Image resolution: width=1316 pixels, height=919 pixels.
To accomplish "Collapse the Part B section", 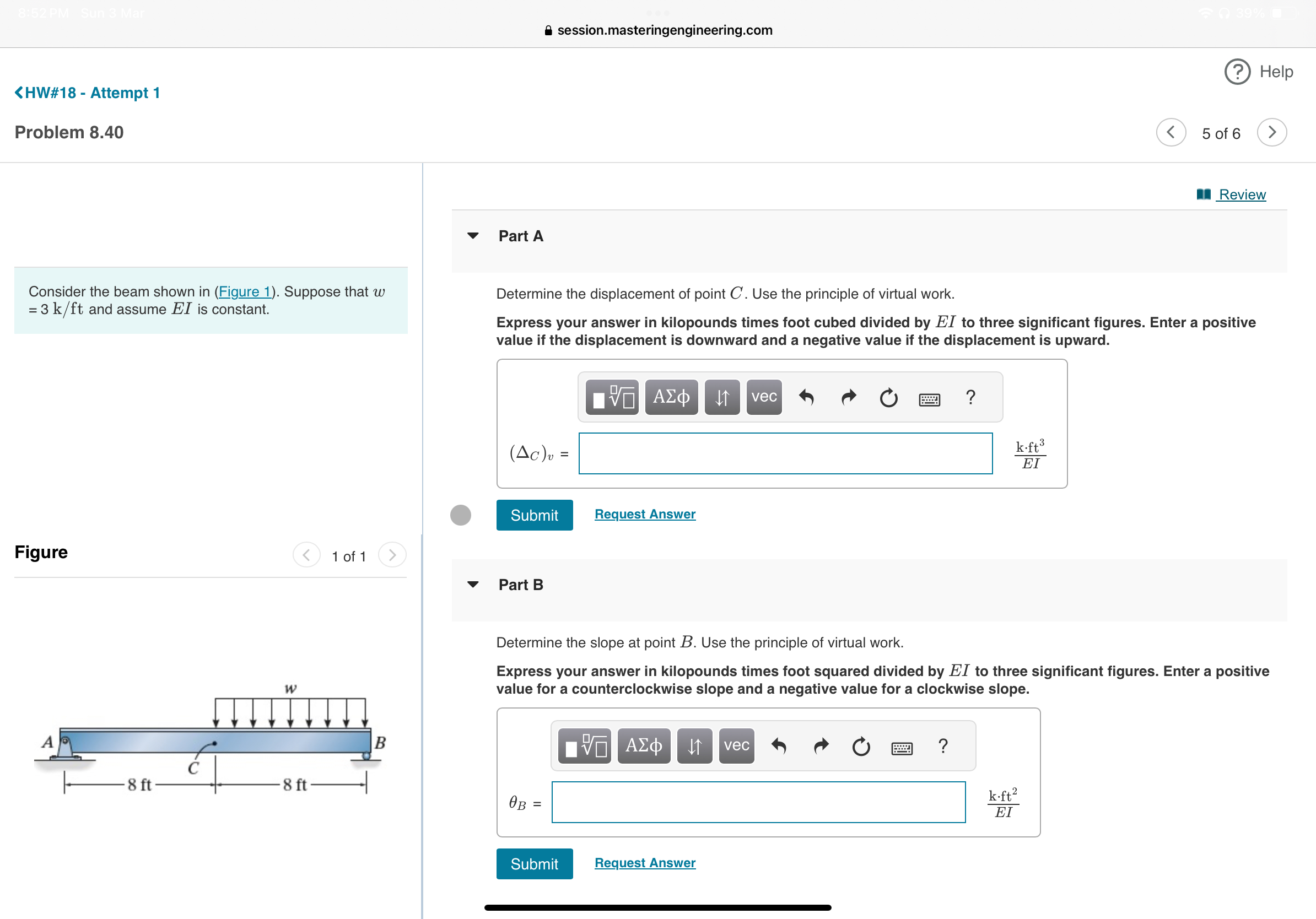I will 472,584.
